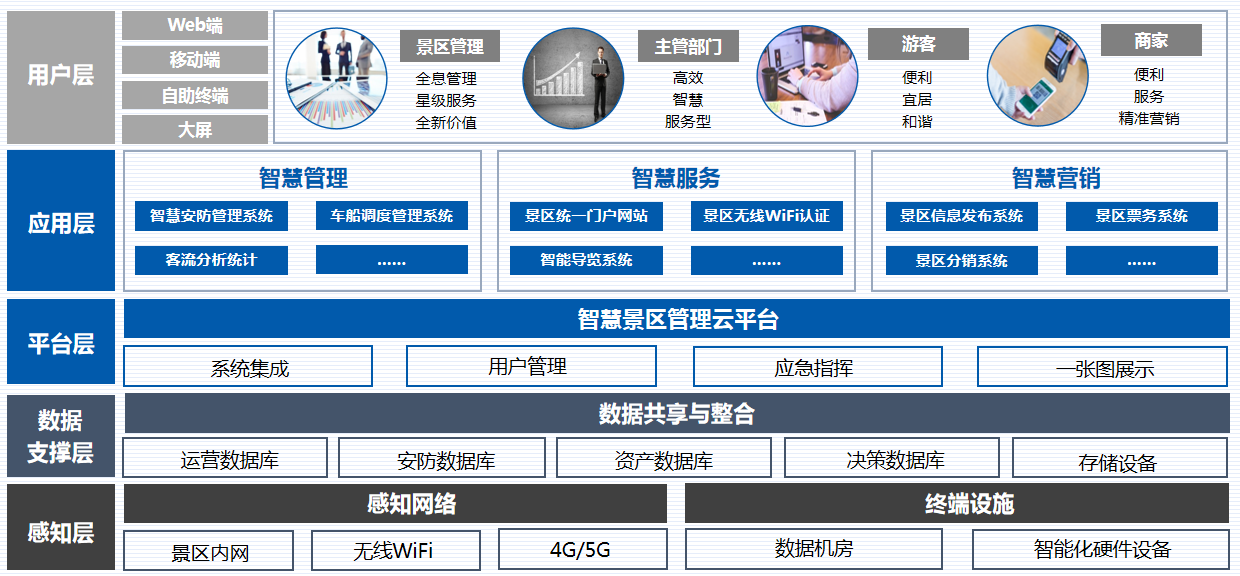Select the 移动端 box

[195, 60]
